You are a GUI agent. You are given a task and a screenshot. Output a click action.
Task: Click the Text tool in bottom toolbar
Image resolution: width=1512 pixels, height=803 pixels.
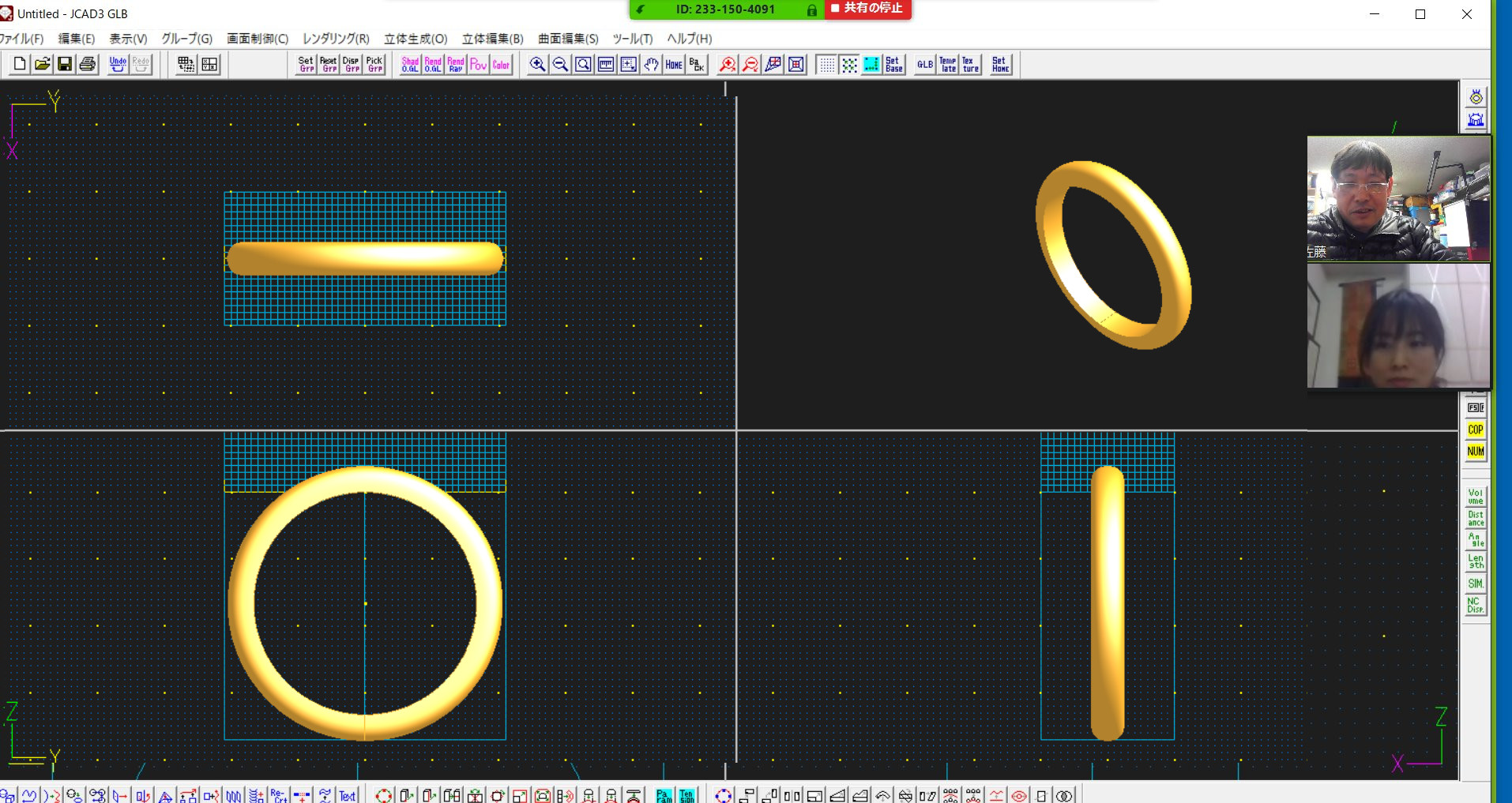pyautogui.click(x=348, y=795)
